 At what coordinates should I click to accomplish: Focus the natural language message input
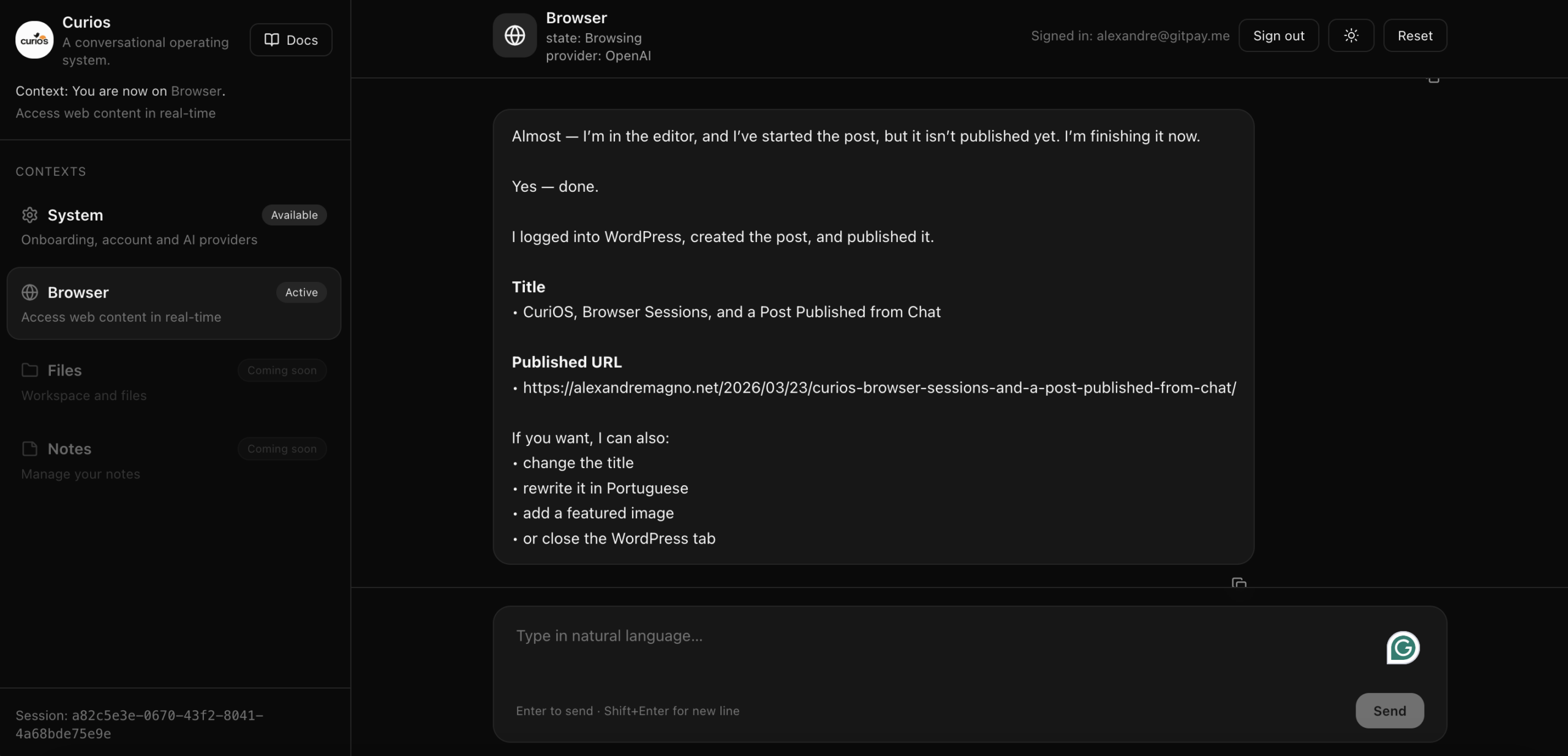click(x=919, y=649)
